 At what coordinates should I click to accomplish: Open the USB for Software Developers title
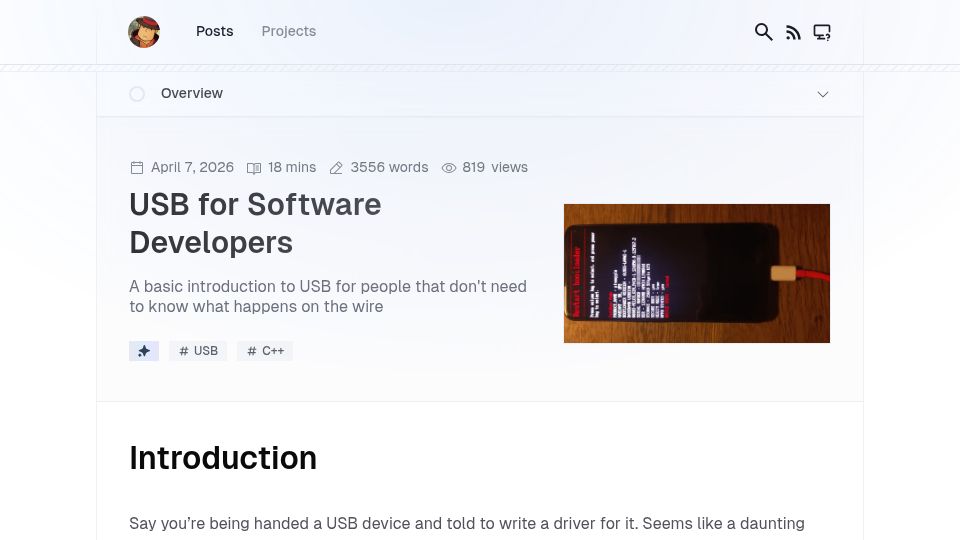255,223
